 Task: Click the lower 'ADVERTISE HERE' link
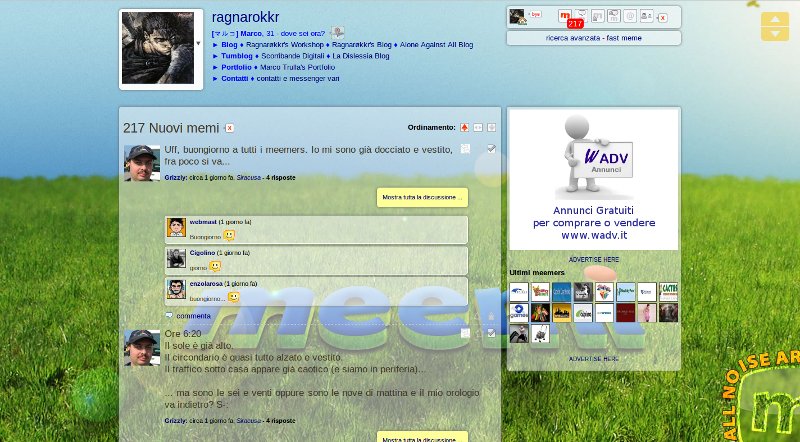click(594, 359)
